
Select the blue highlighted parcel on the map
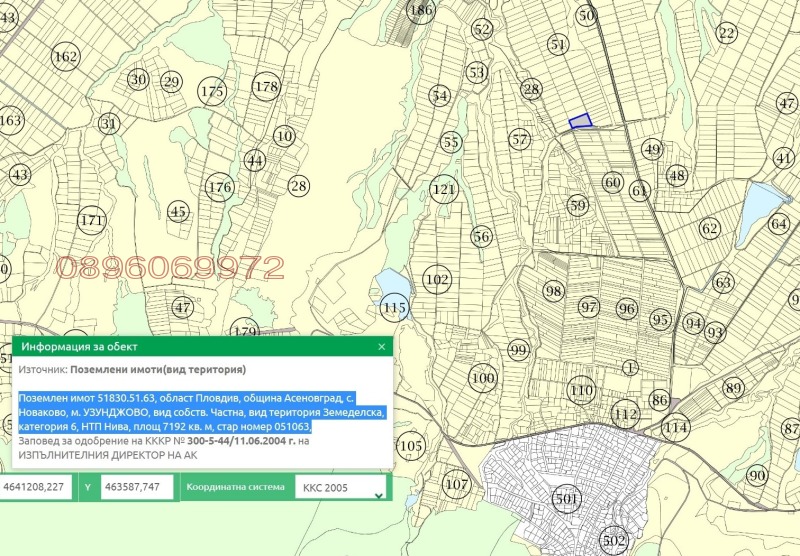(580, 121)
